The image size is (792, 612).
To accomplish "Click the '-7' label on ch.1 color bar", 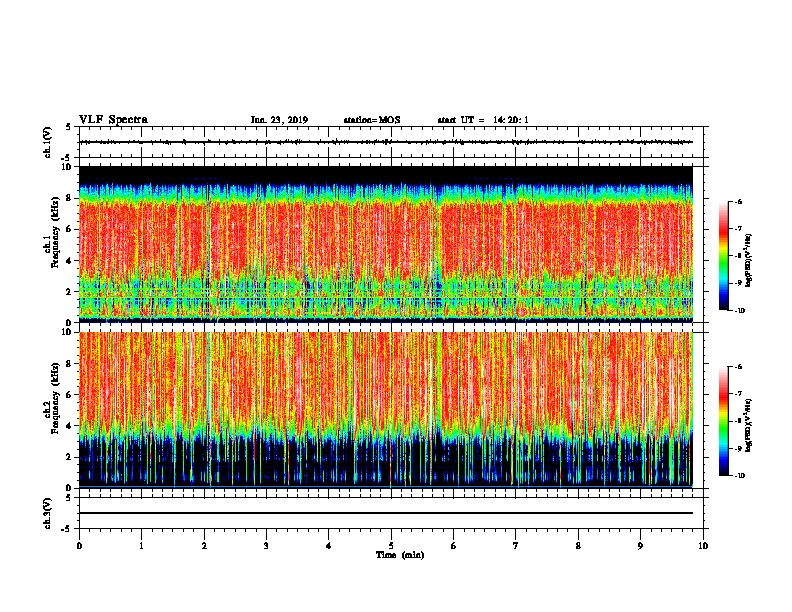I will coord(738,229).
